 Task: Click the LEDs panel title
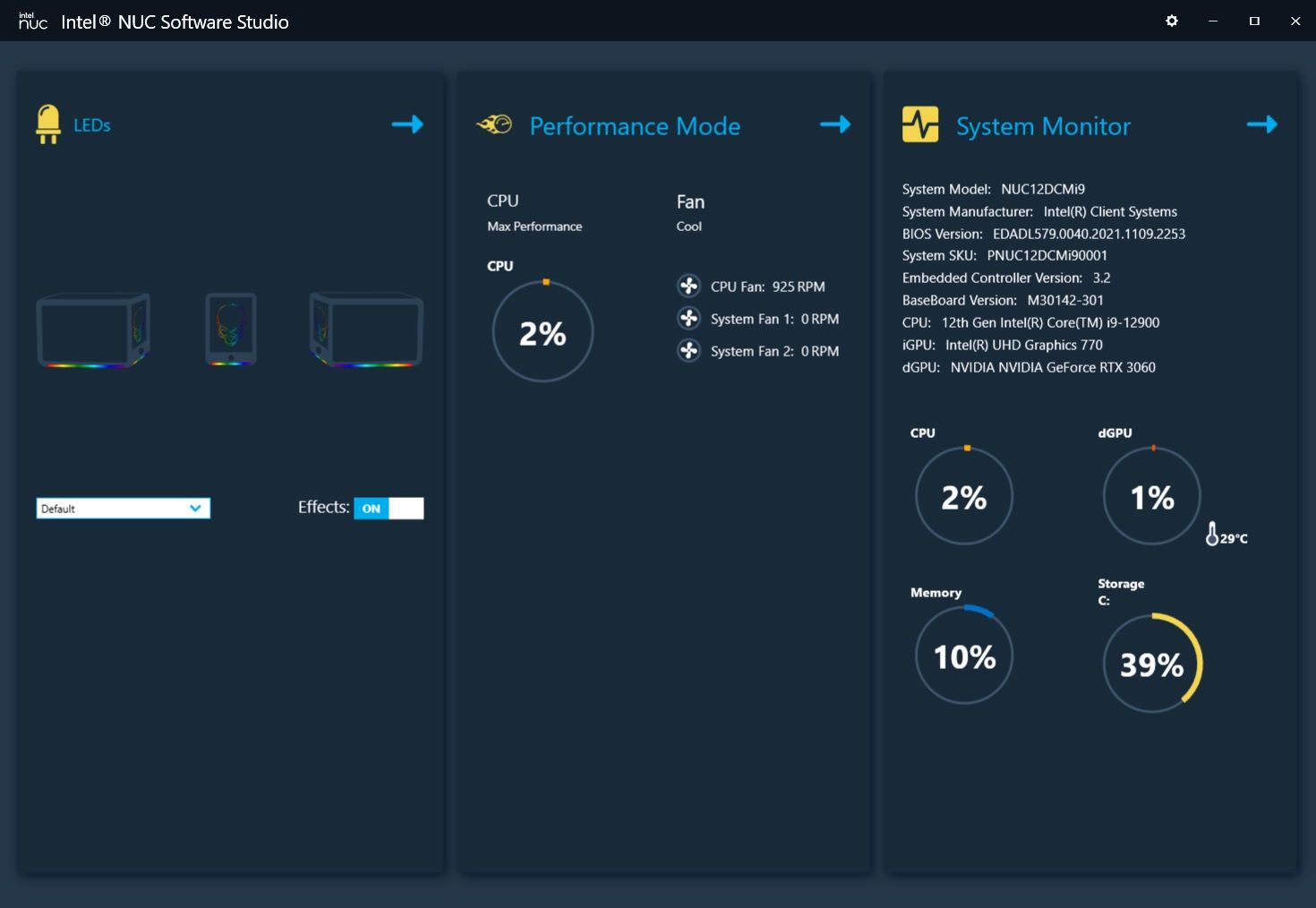[x=92, y=125]
